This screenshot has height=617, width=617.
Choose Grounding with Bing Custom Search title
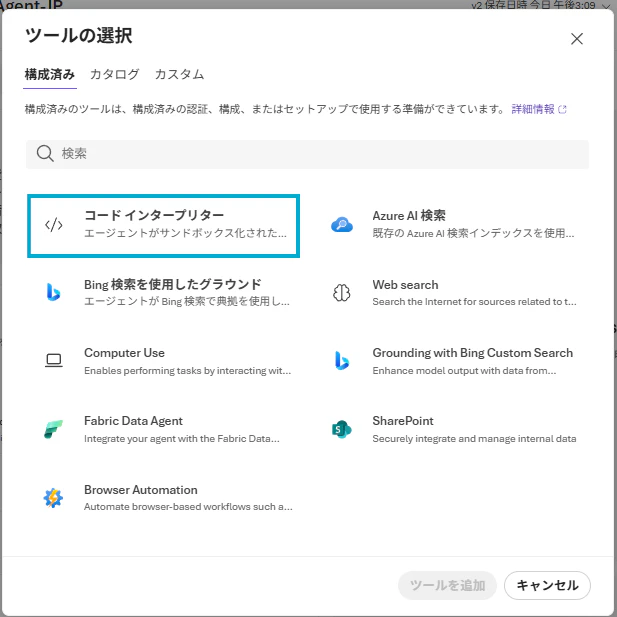pyautogui.click(x=473, y=353)
